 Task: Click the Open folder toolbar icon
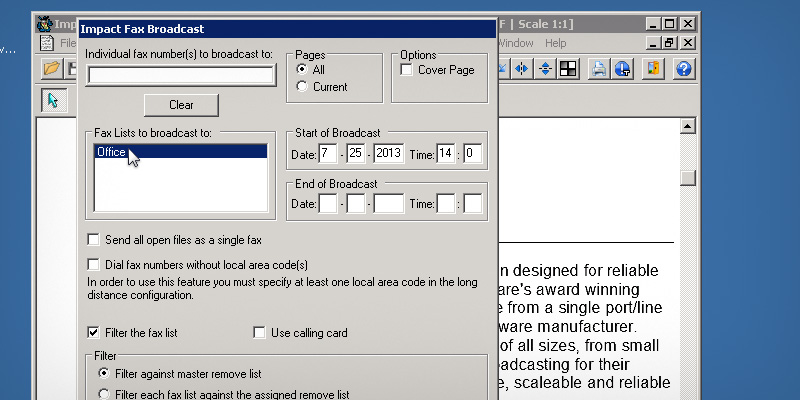coord(52,69)
